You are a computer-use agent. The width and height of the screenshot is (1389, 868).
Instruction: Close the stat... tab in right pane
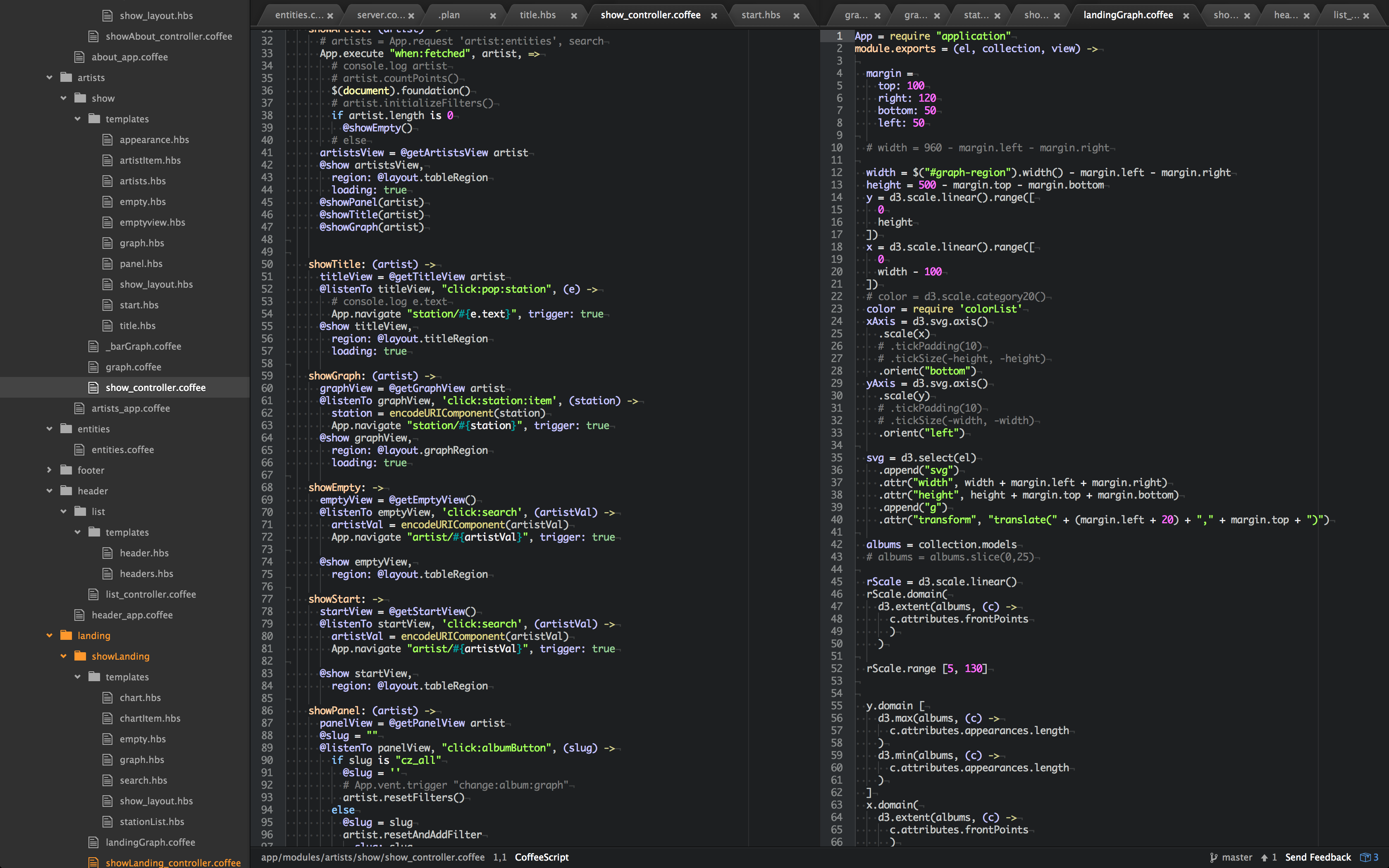tap(997, 16)
